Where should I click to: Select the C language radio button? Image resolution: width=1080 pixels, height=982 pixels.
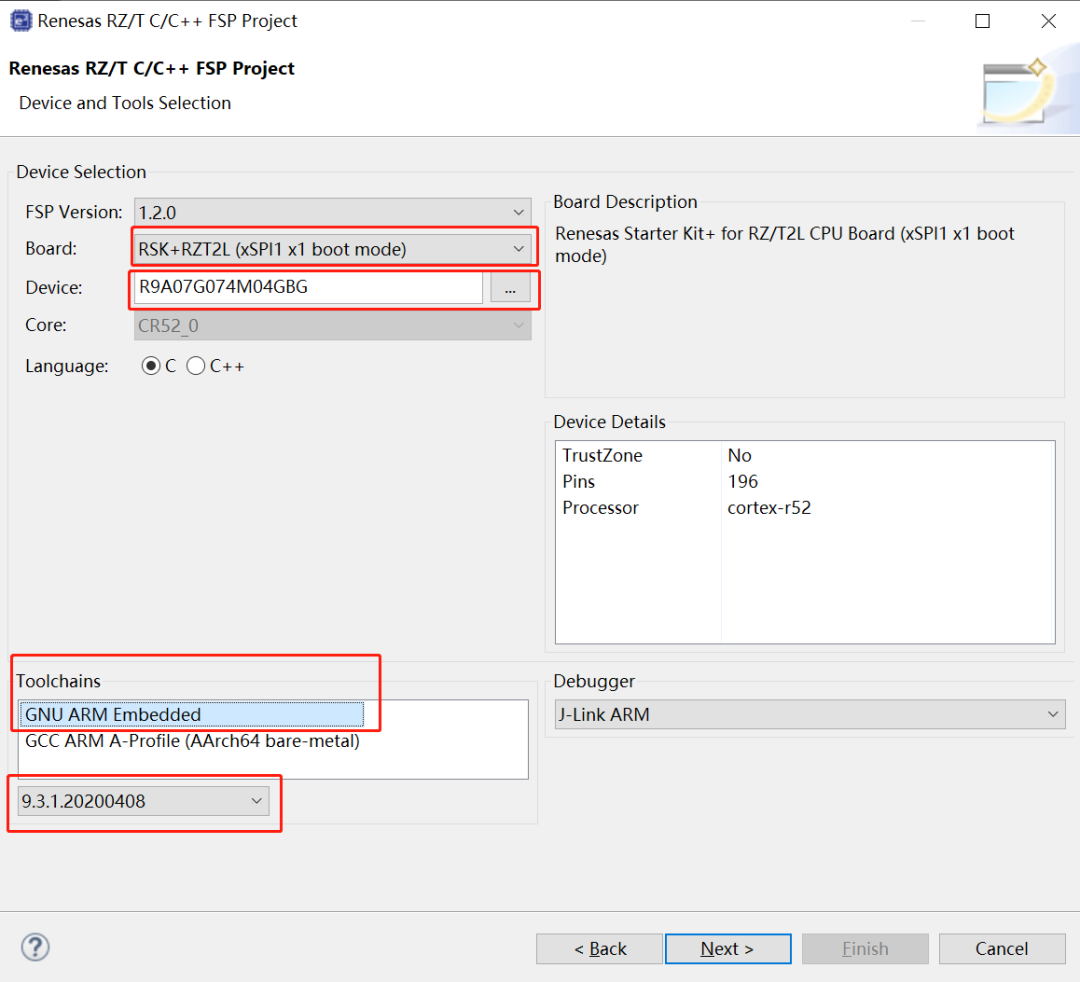click(x=151, y=366)
